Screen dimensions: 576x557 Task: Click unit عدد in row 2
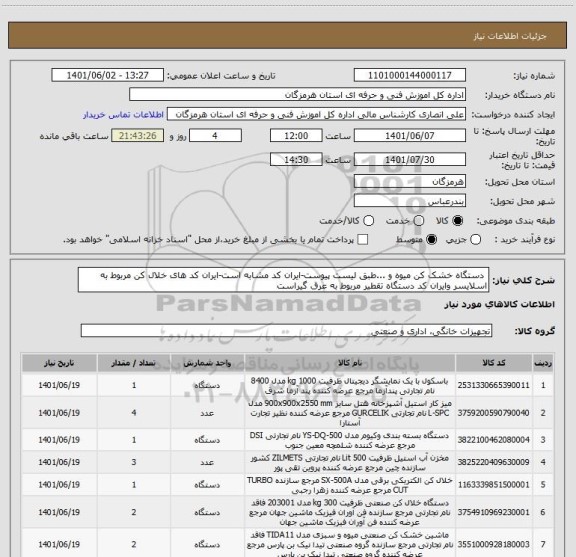click(207, 413)
